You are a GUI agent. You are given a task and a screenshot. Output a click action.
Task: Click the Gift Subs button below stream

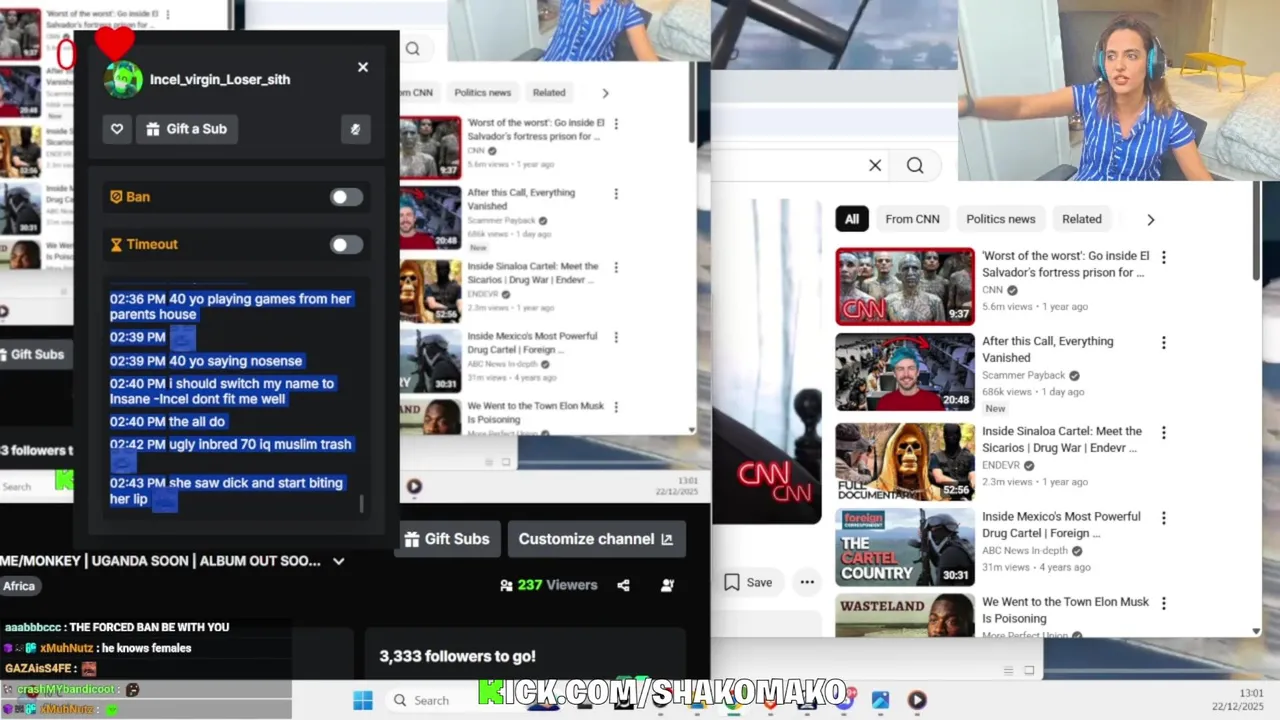(x=447, y=539)
